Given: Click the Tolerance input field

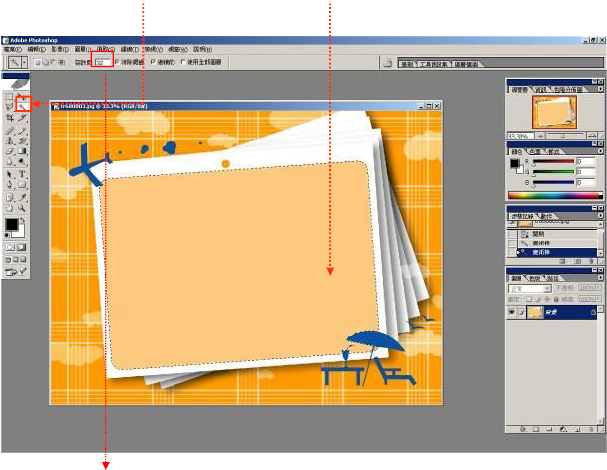Looking at the screenshot, I should [x=101, y=62].
